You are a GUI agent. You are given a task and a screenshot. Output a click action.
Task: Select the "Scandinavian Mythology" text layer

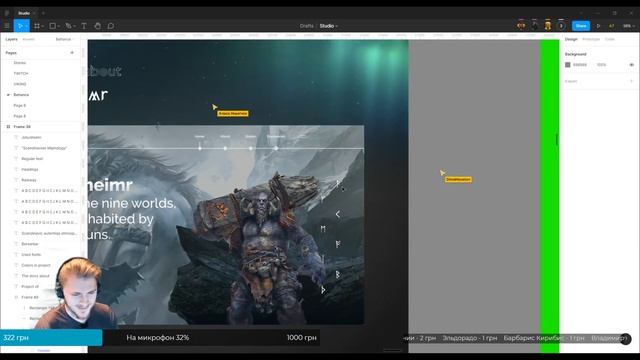(44, 148)
